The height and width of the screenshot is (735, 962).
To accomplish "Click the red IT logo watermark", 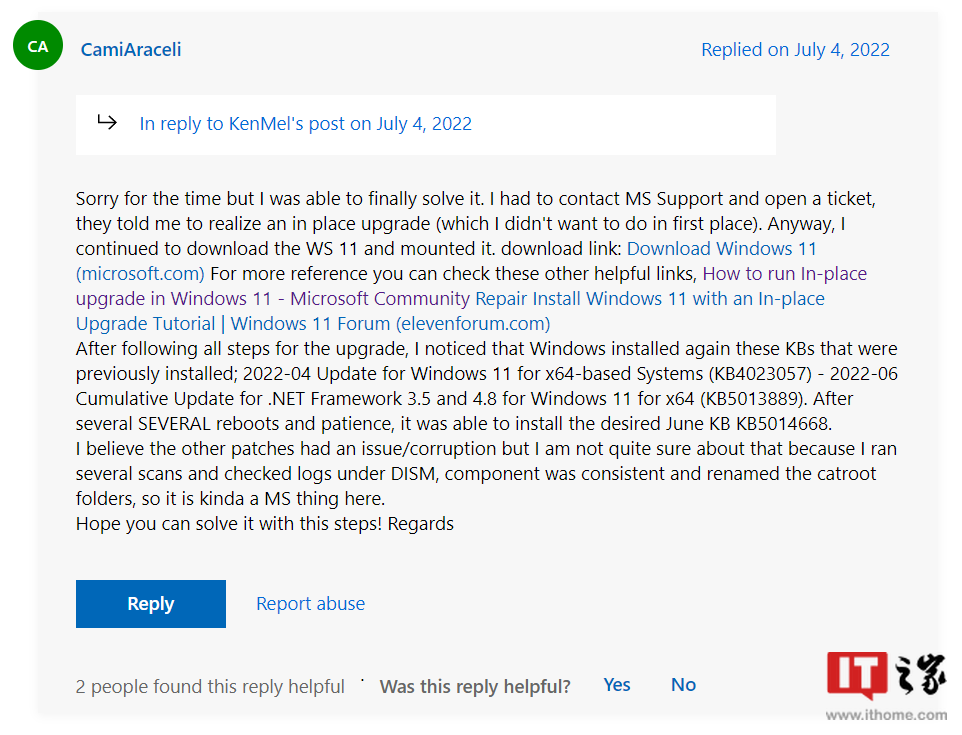I will (x=858, y=675).
